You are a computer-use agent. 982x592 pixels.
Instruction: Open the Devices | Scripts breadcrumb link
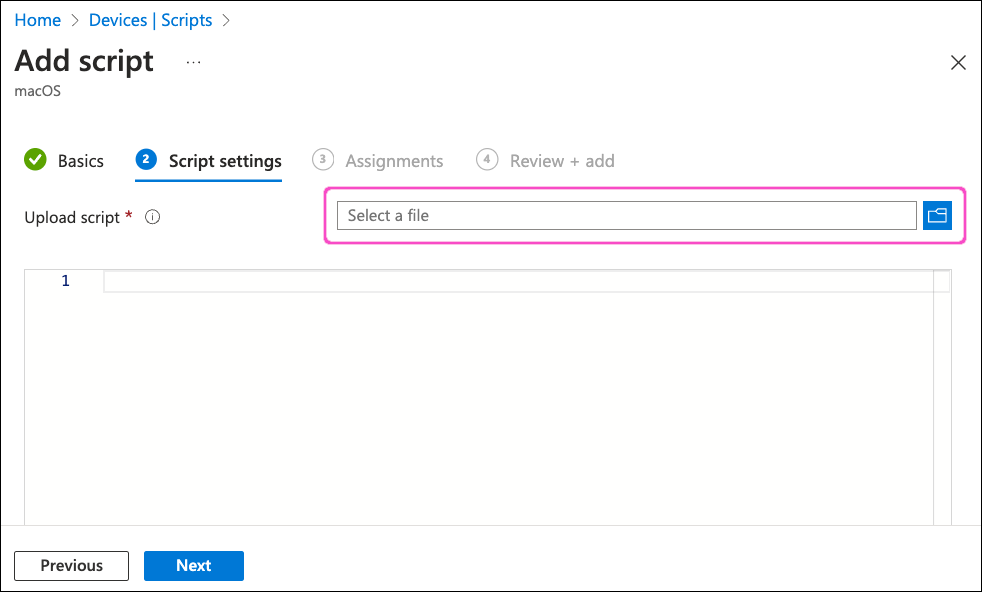[x=150, y=20]
